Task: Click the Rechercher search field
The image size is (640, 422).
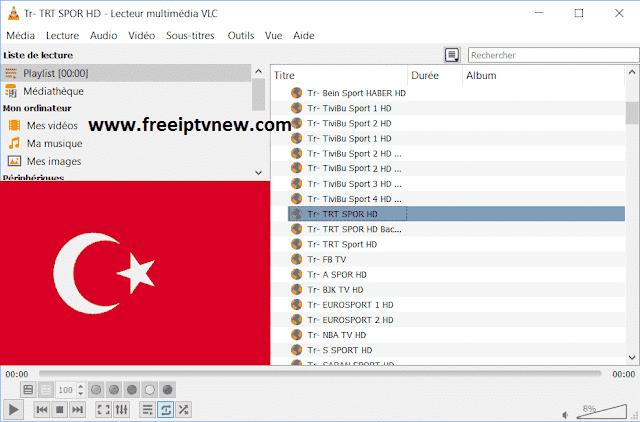Action: (553, 55)
